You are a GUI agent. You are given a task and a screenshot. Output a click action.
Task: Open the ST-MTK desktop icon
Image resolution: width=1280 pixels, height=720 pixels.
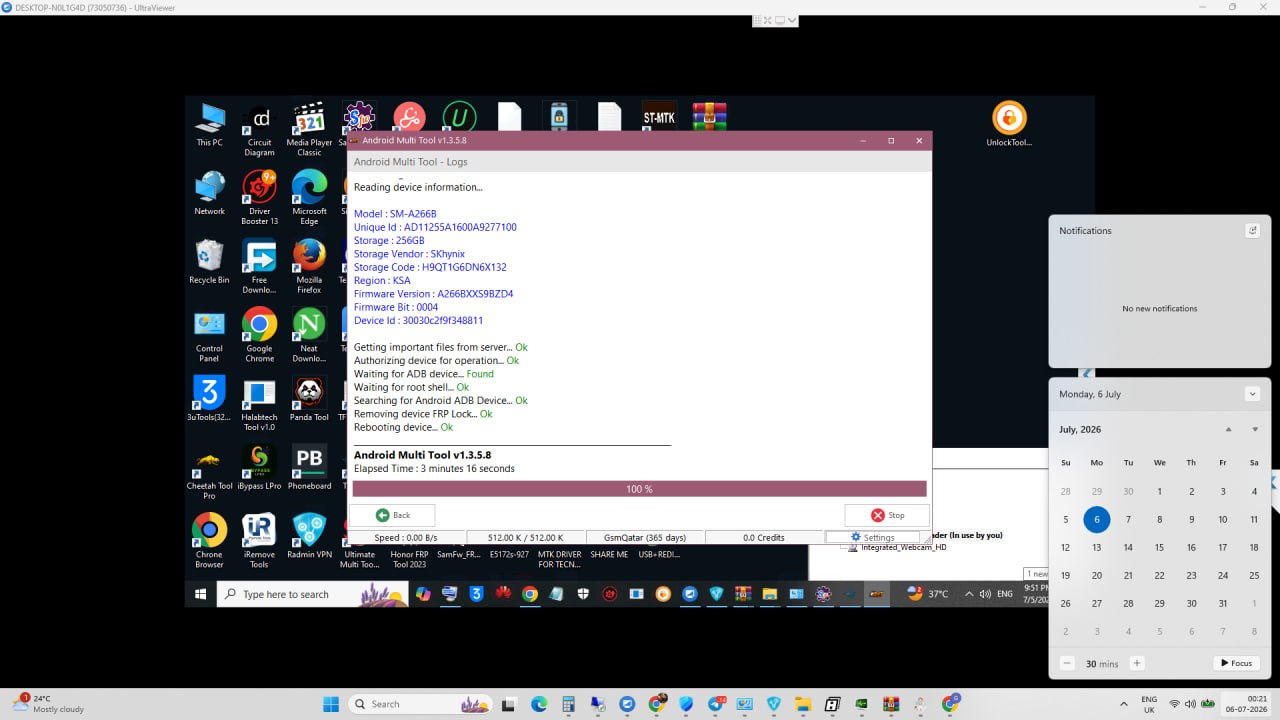659,115
